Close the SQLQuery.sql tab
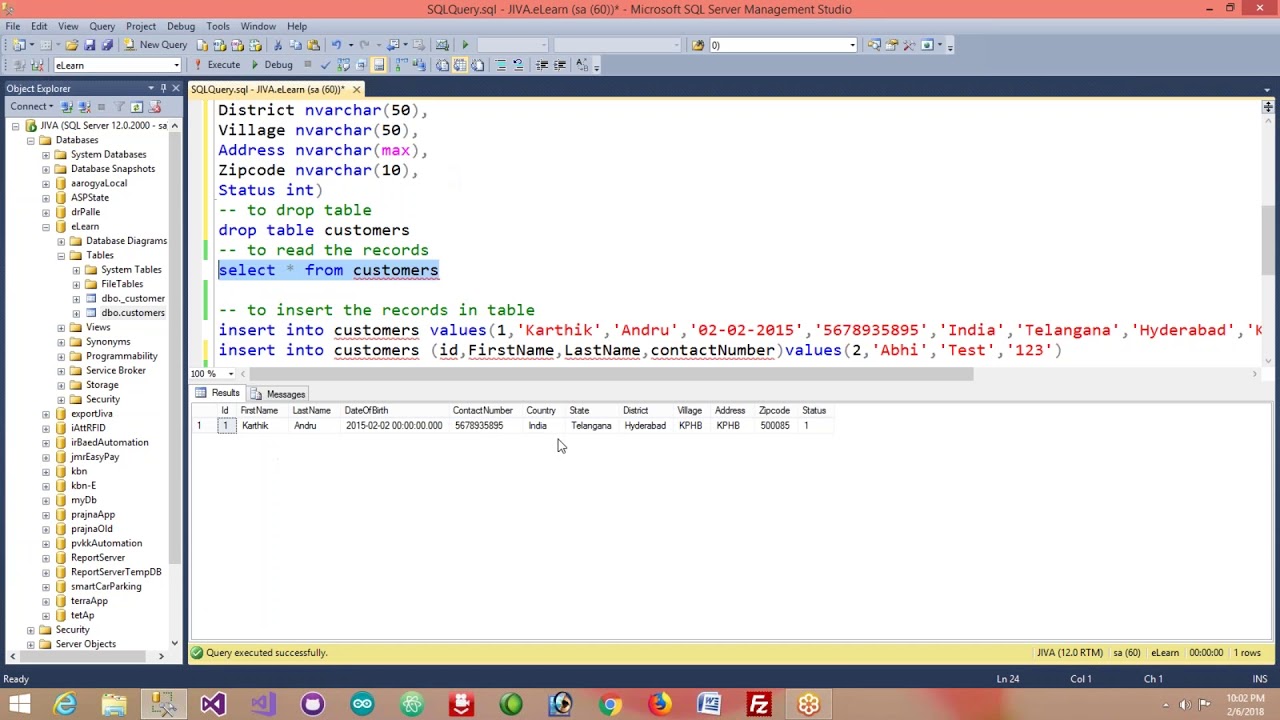1280x720 pixels. (356, 90)
